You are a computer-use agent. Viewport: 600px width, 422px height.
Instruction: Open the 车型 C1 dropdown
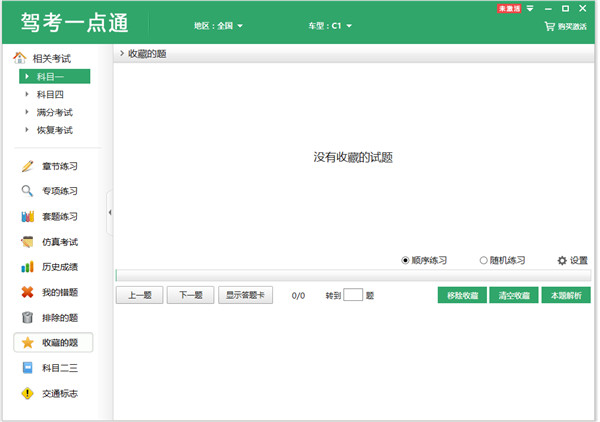tap(328, 25)
